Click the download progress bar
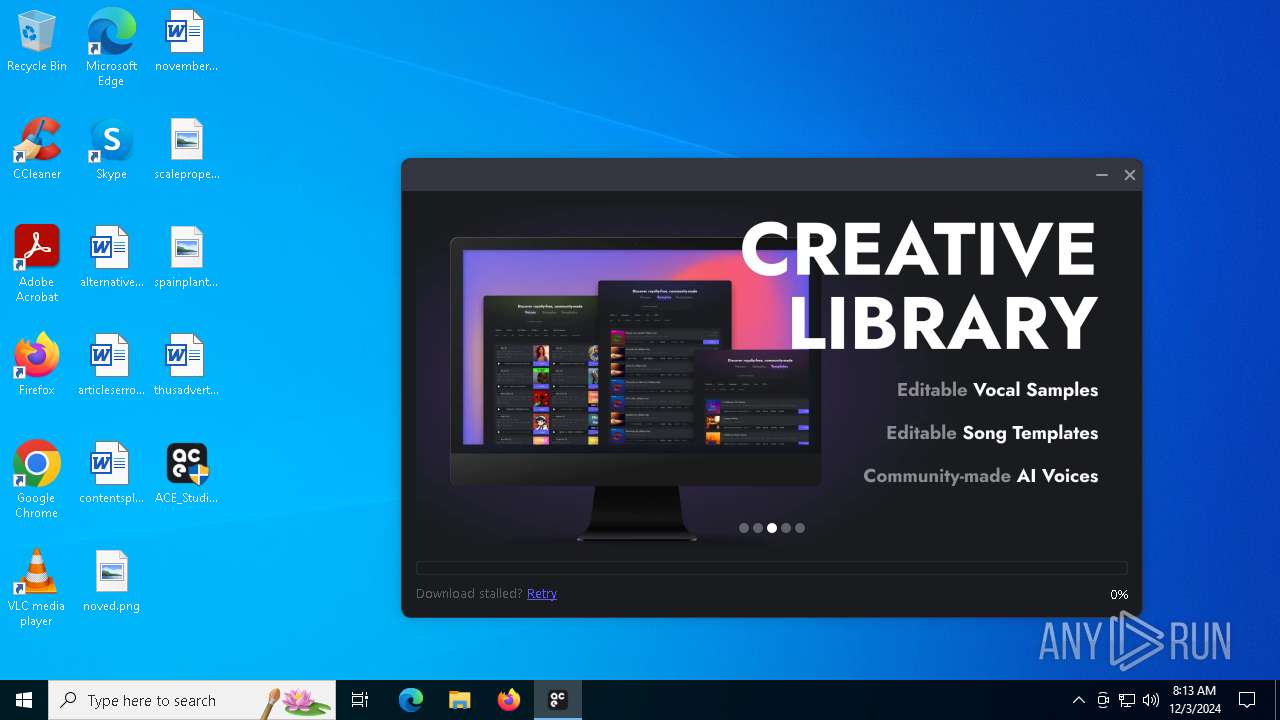The width and height of the screenshot is (1280, 720). (772, 568)
